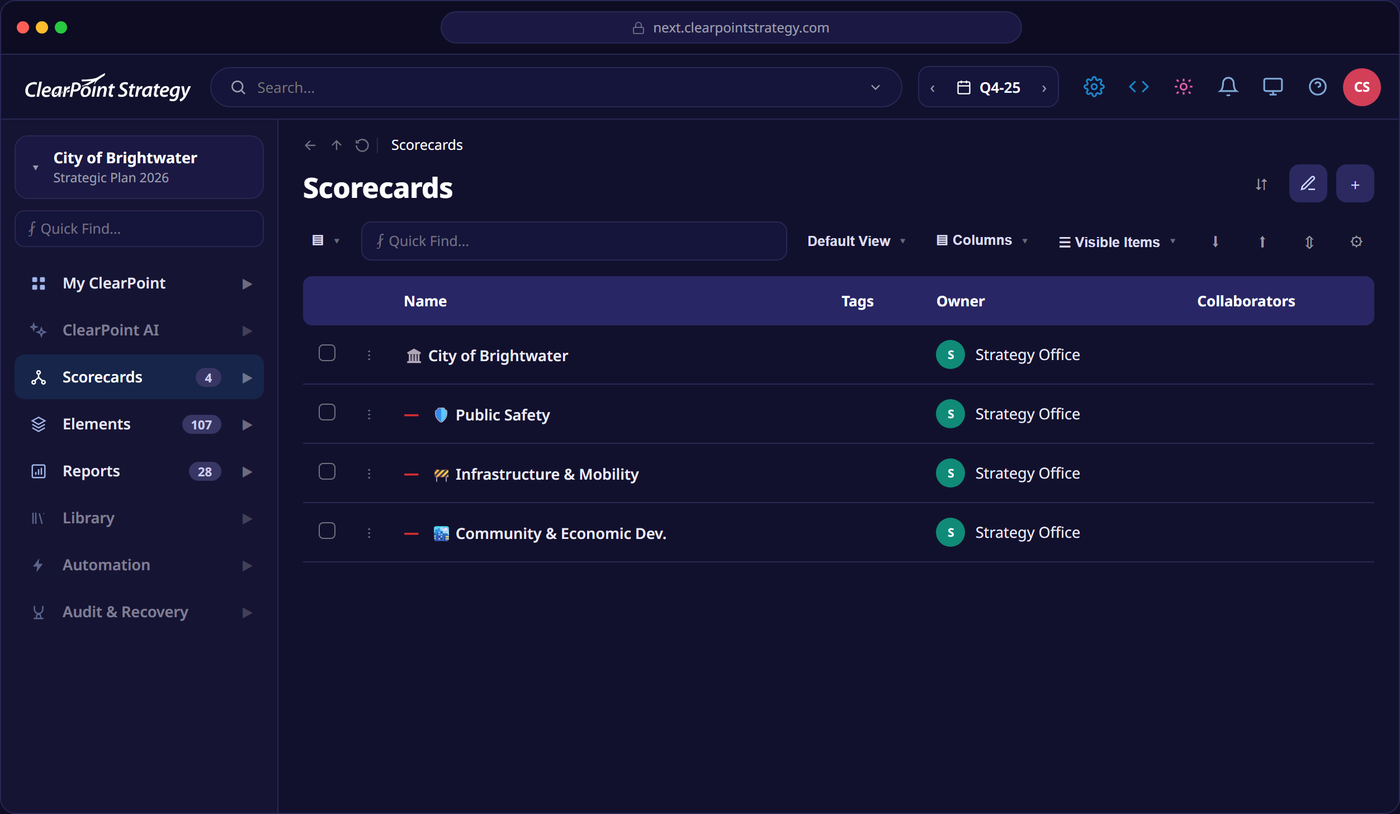Click the back navigation arrow
This screenshot has height=814, width=1400.
pos(310,145)
